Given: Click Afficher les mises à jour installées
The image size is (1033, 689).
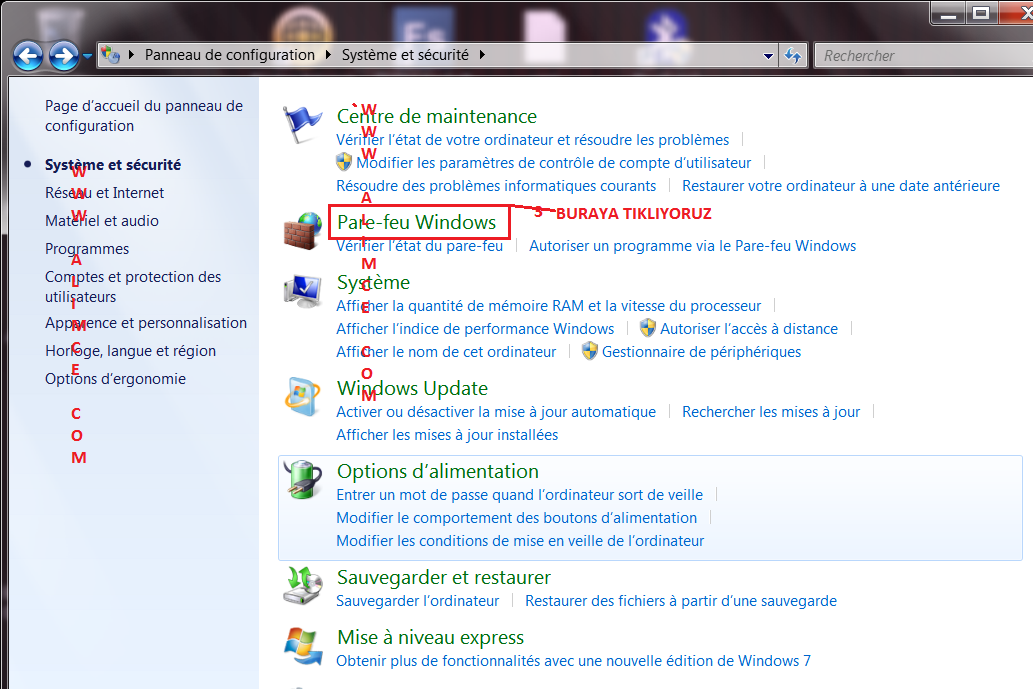Looking at the screenshot, I should (447, 435).
